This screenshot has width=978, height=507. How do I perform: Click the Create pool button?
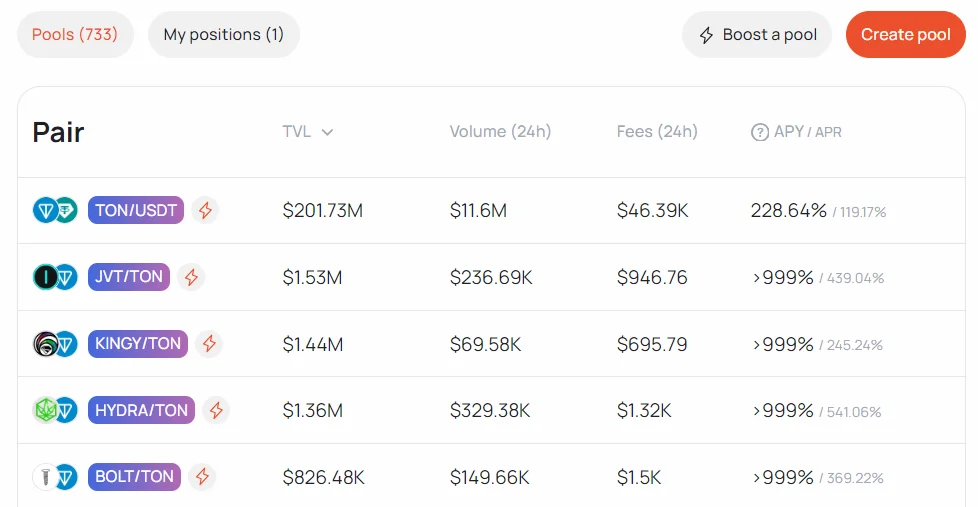pos(905,35)
